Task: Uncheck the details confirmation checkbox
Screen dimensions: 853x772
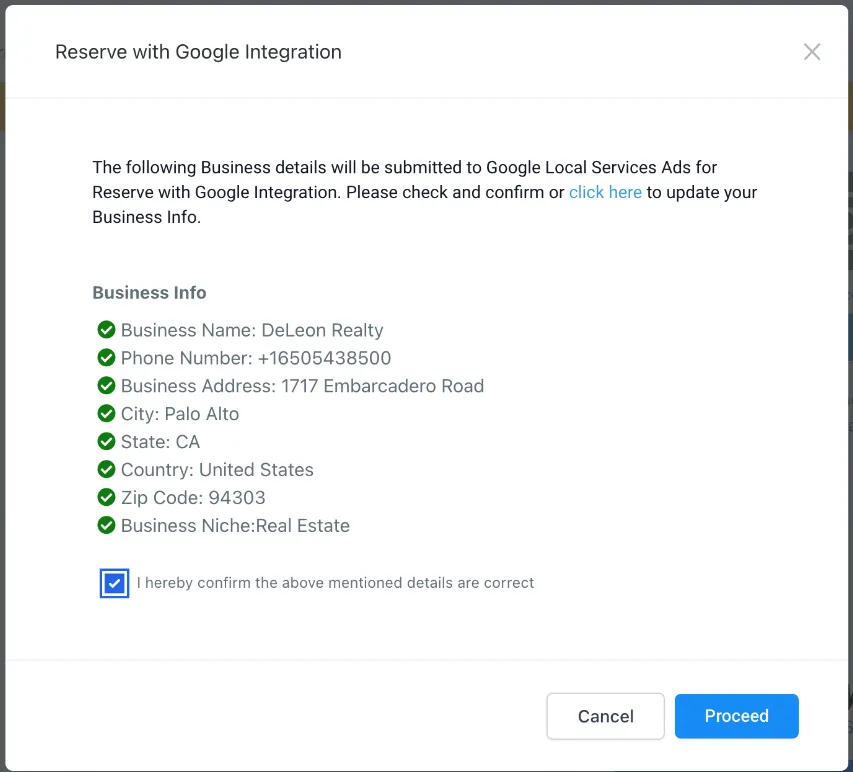Action: click(x=115, y=583)
